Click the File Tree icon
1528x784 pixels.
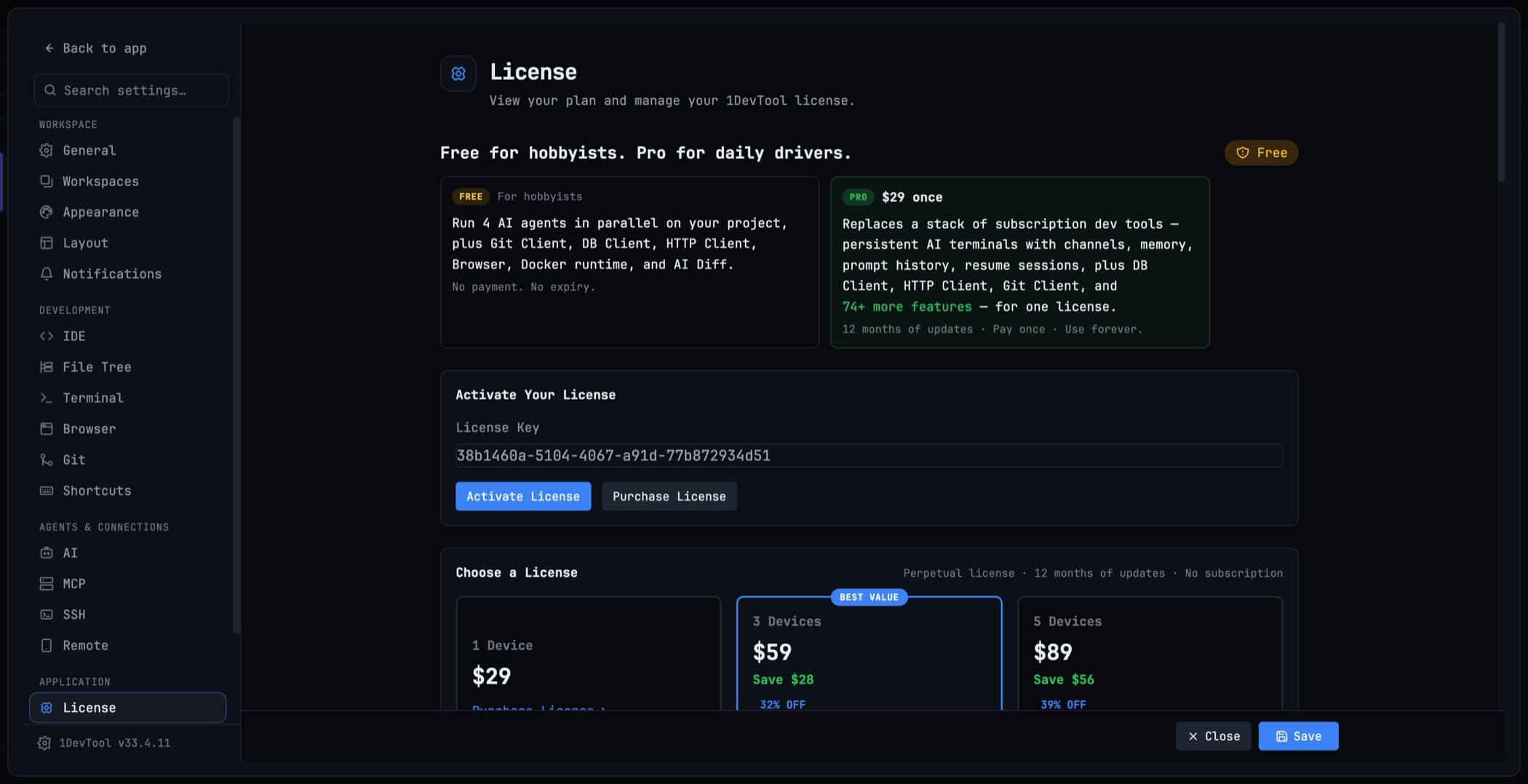click(47, 367)
